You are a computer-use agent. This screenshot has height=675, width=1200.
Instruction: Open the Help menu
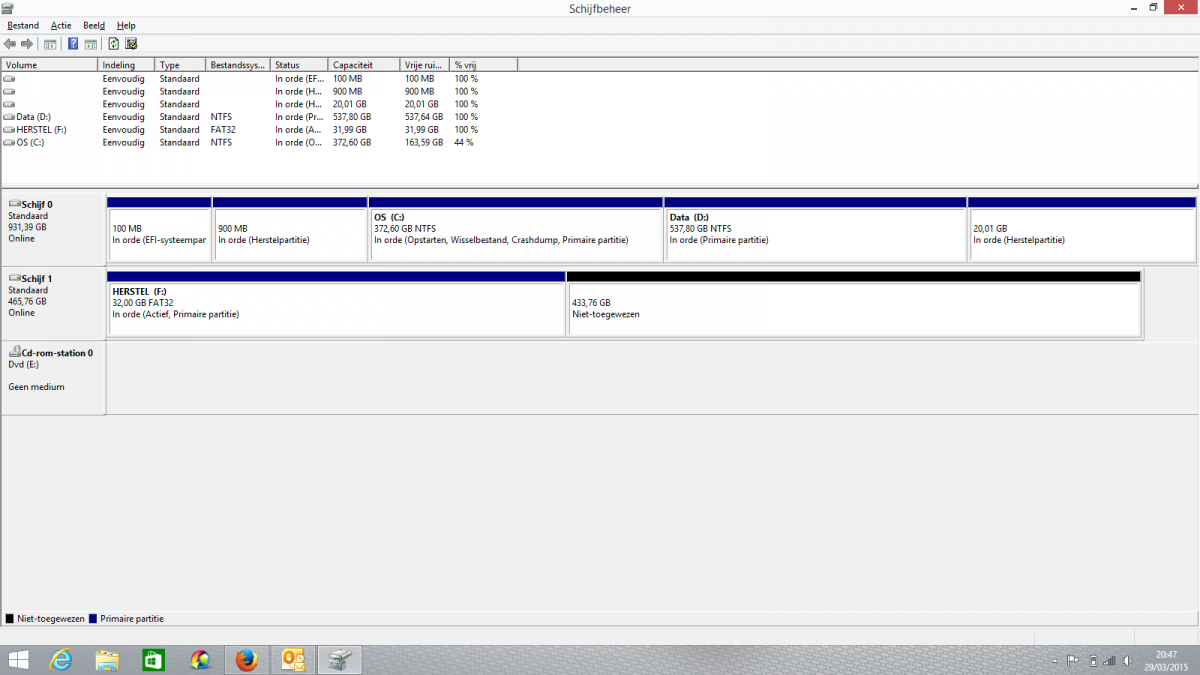click(126, 25)
